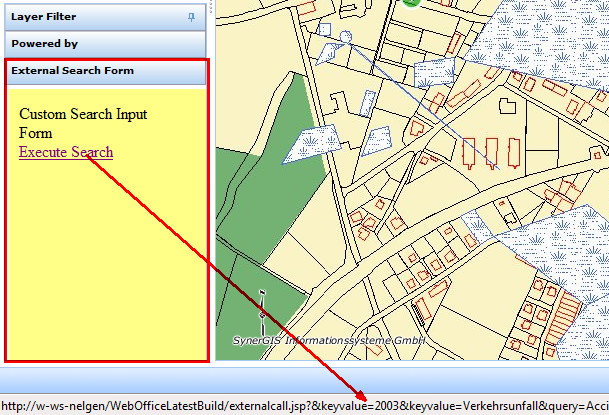Click the status bar URL text
Screen dimensions: 609x415
(x=300, y=405)
